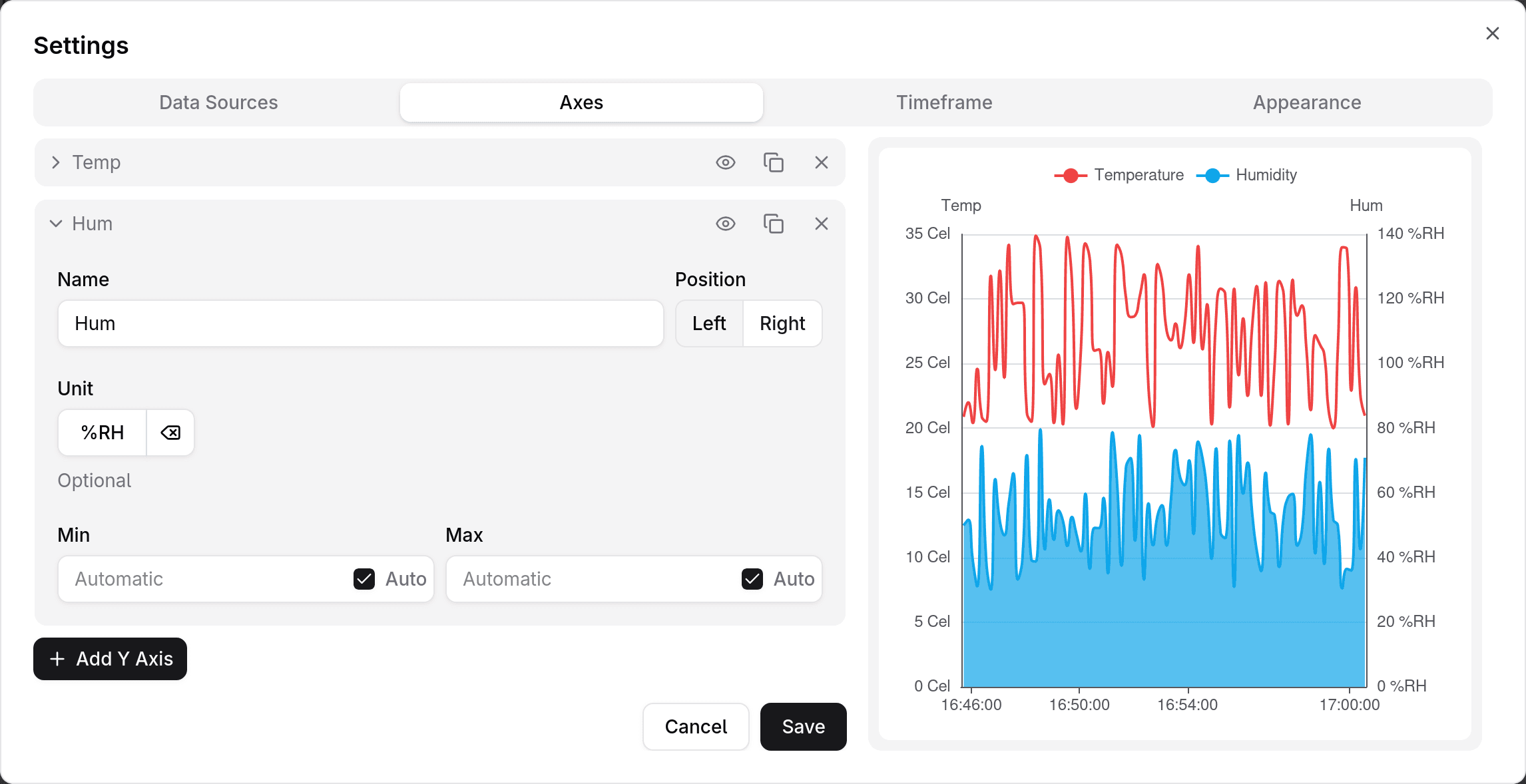Remove the Hum axis
This screenshot has width=1526, height=784.
click(x=821, y=224)
